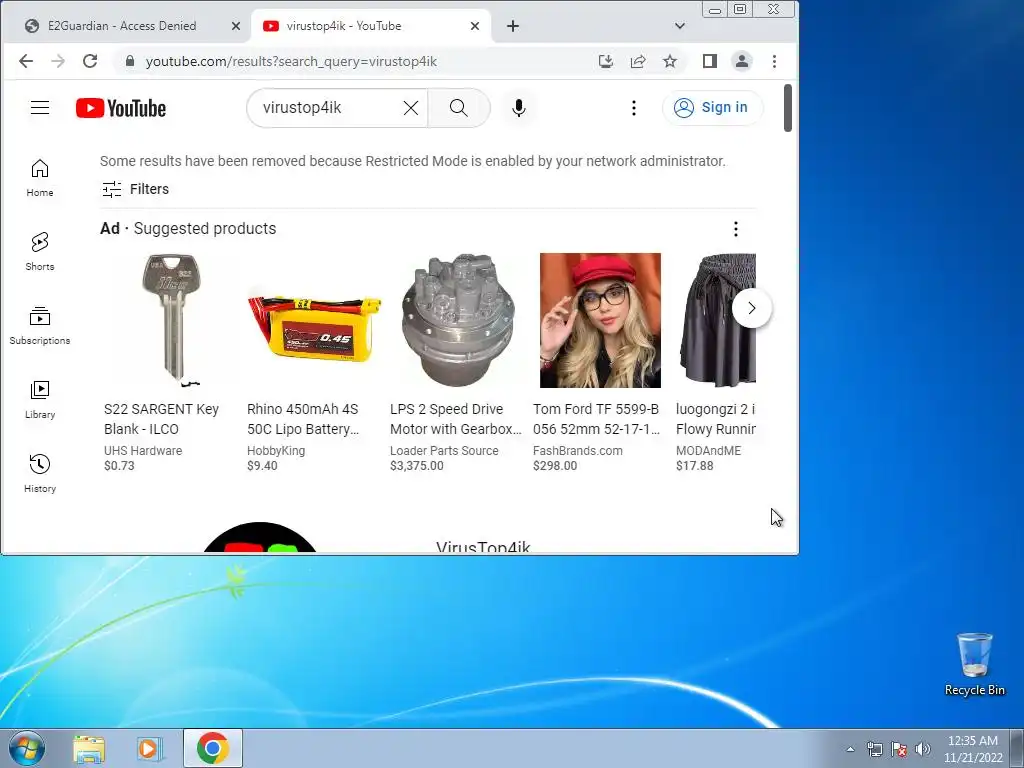Go to Home in the sidebar
The width and height of the screenshot is (1024, 768).
40,178
